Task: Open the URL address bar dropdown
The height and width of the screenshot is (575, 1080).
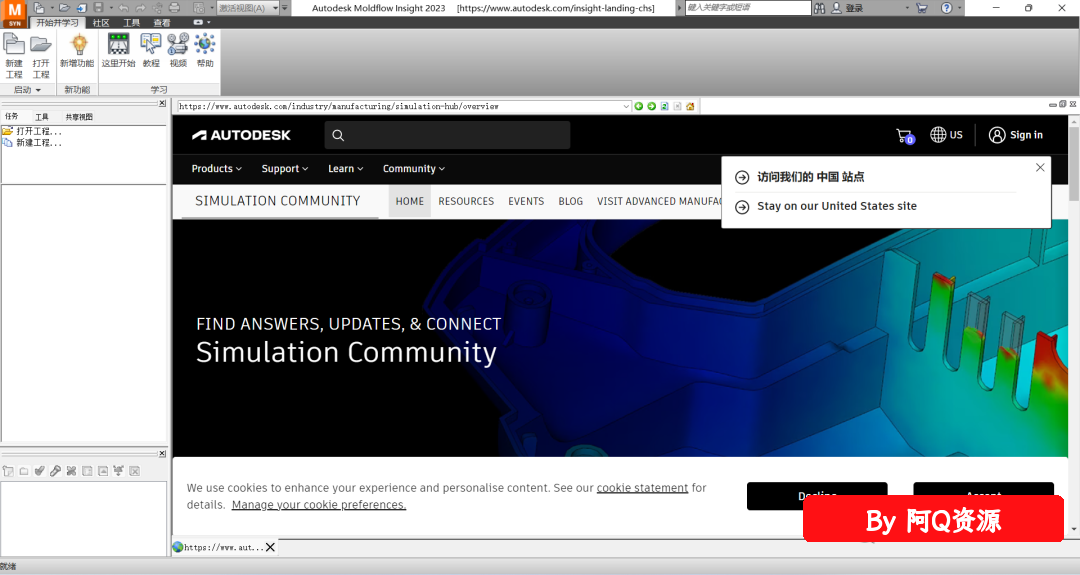Action: [625, 106]
